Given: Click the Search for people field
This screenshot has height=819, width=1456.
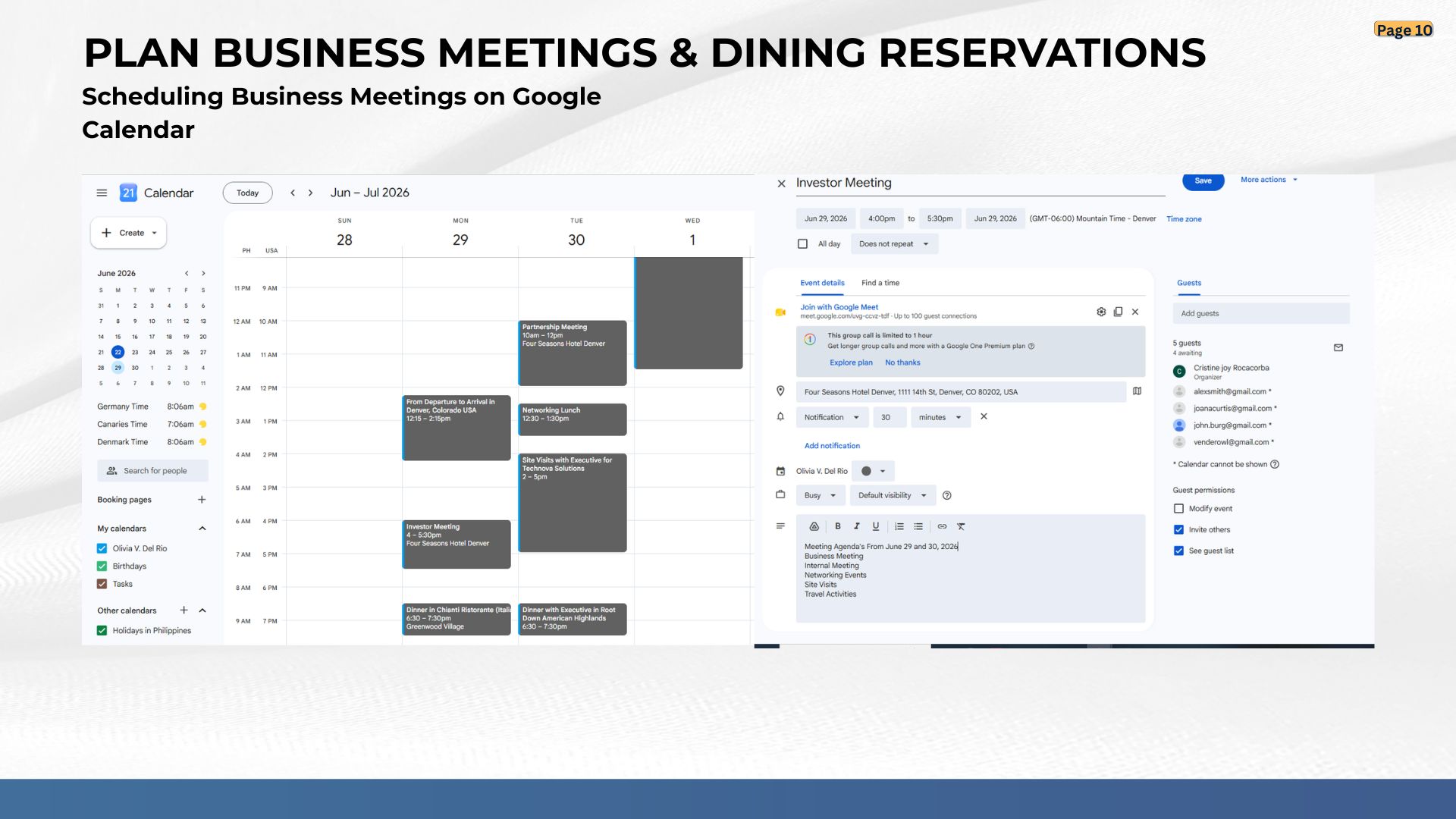Looking at the screenshot, I should [152, 471].
